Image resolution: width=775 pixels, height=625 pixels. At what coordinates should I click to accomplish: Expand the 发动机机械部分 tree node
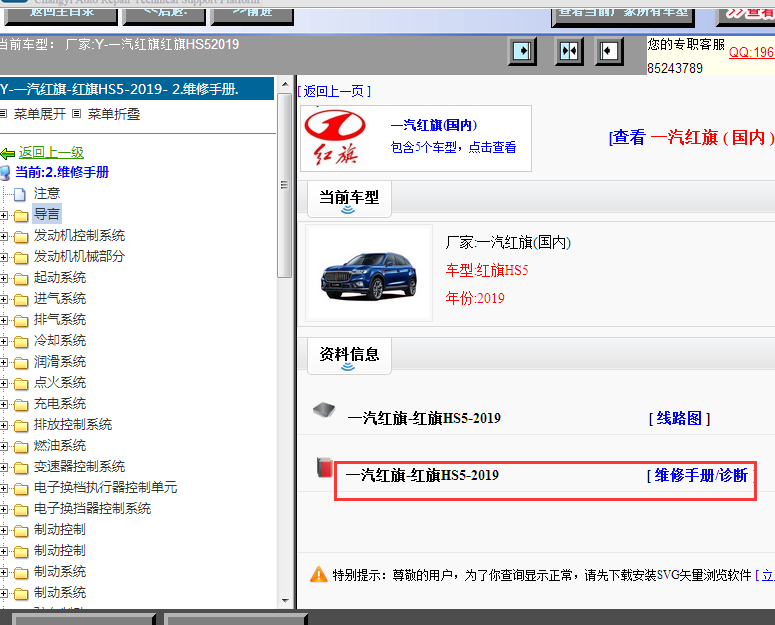pyautogui.click(x=3, y=257)
